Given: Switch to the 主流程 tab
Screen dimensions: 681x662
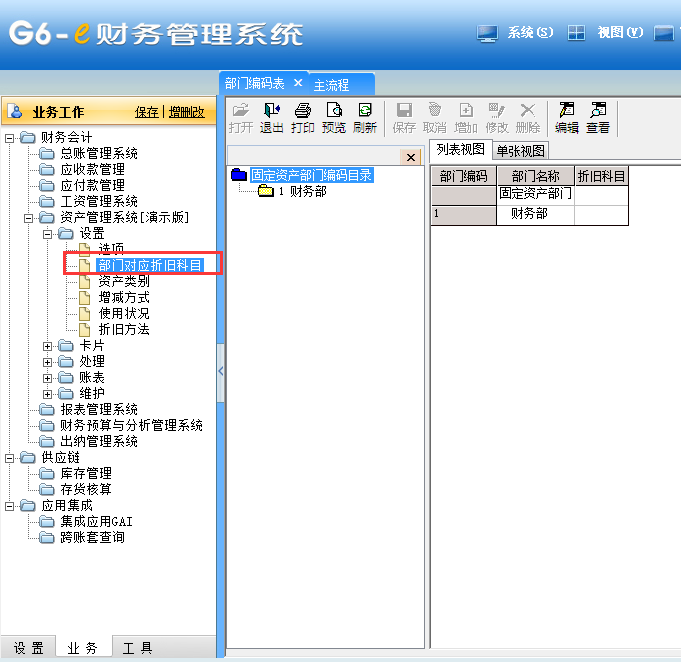Looking at the screenshot, I should point(332,85).
